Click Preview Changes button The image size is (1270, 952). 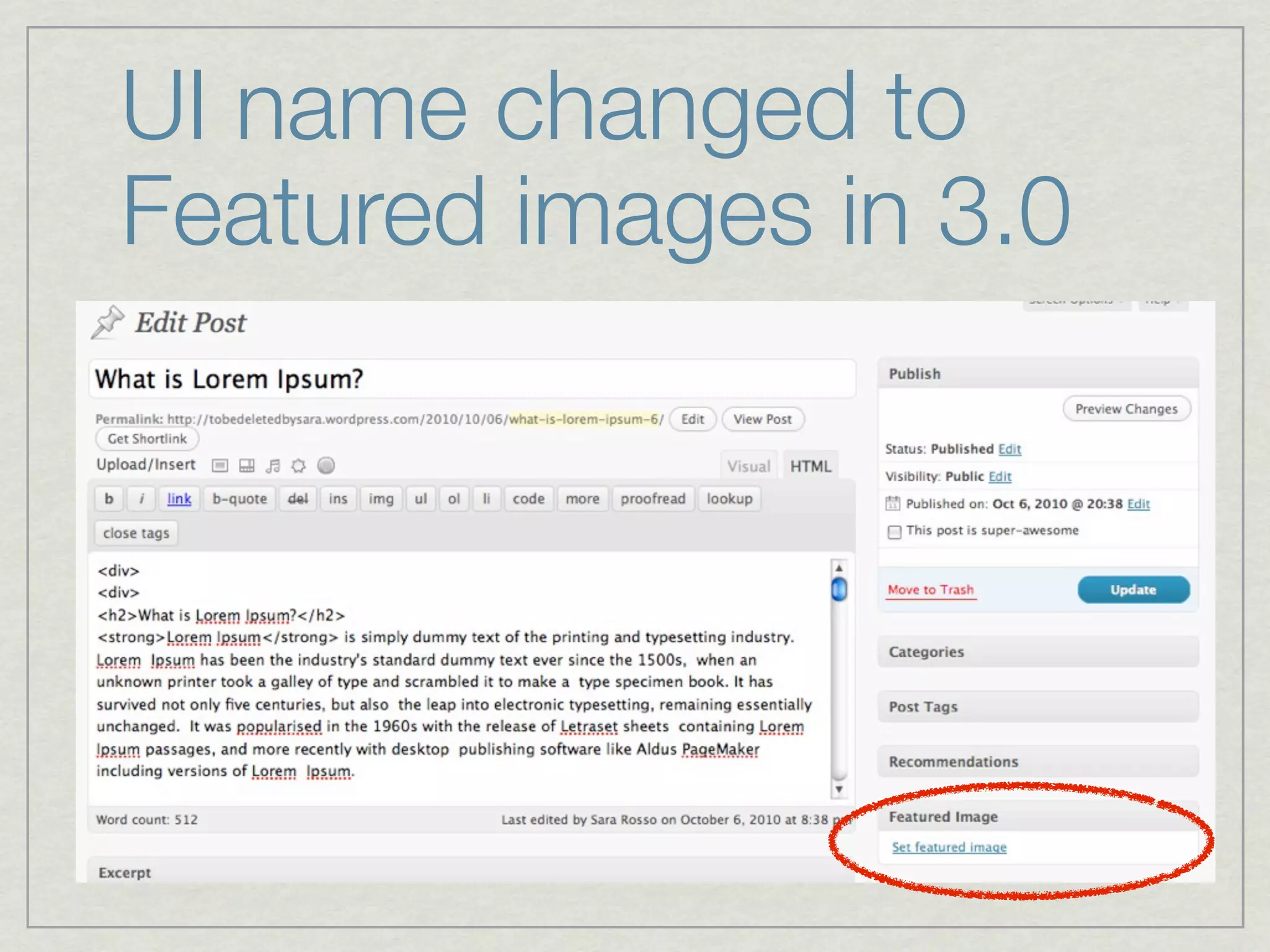pyautogui.click(x=1126, y=409)
